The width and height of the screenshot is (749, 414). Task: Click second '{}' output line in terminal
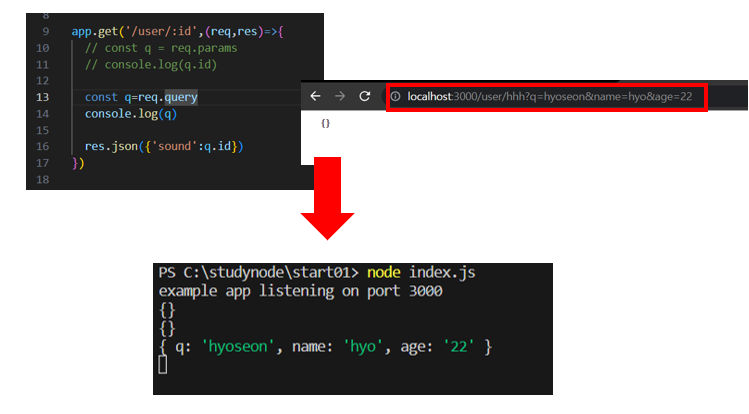(167, 329)
